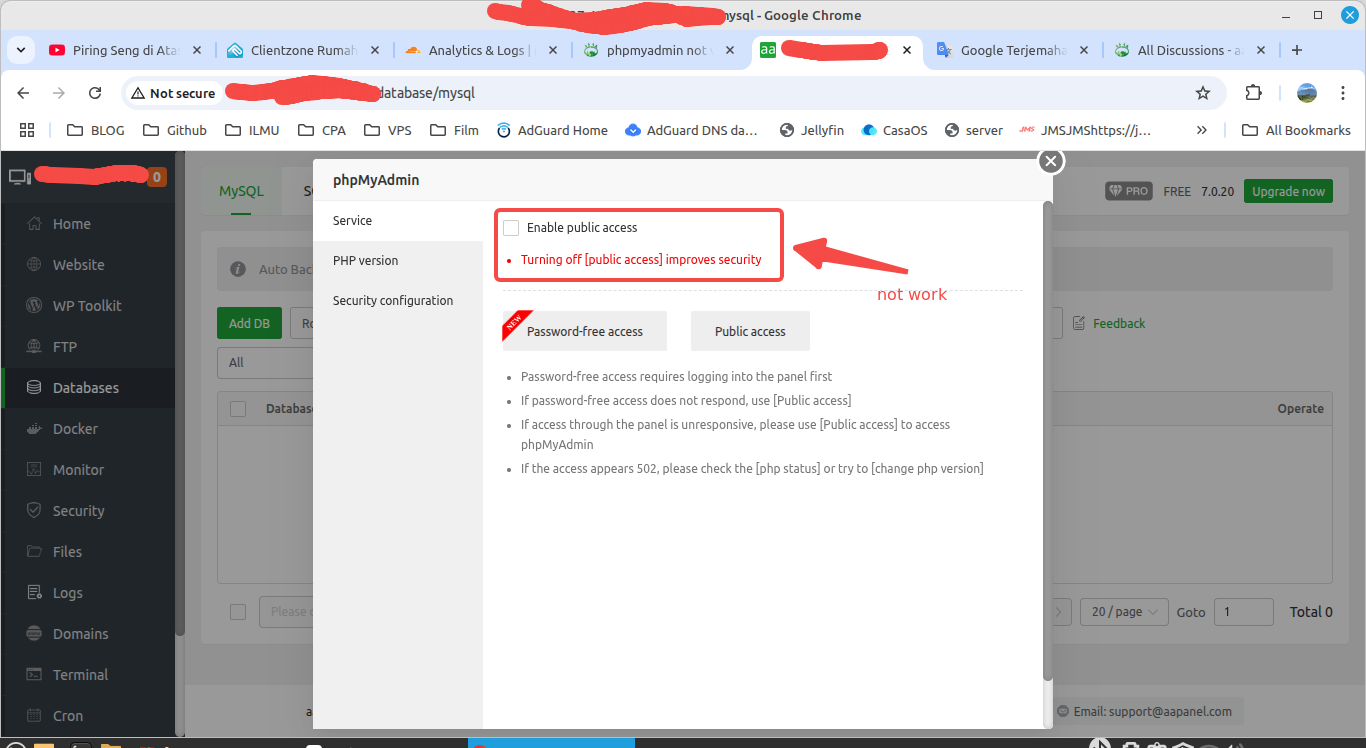Open the All Bookmarks folder

[x=1296, y=130]
